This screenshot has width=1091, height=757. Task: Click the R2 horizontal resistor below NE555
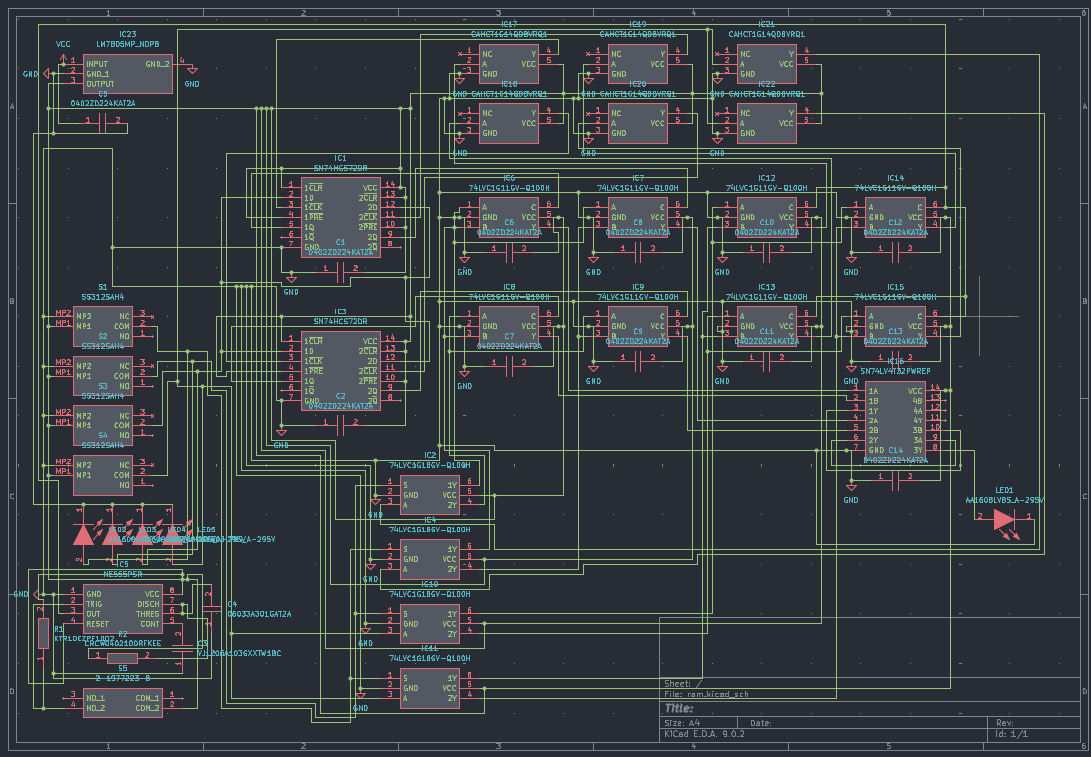click(x=123, y=657)
